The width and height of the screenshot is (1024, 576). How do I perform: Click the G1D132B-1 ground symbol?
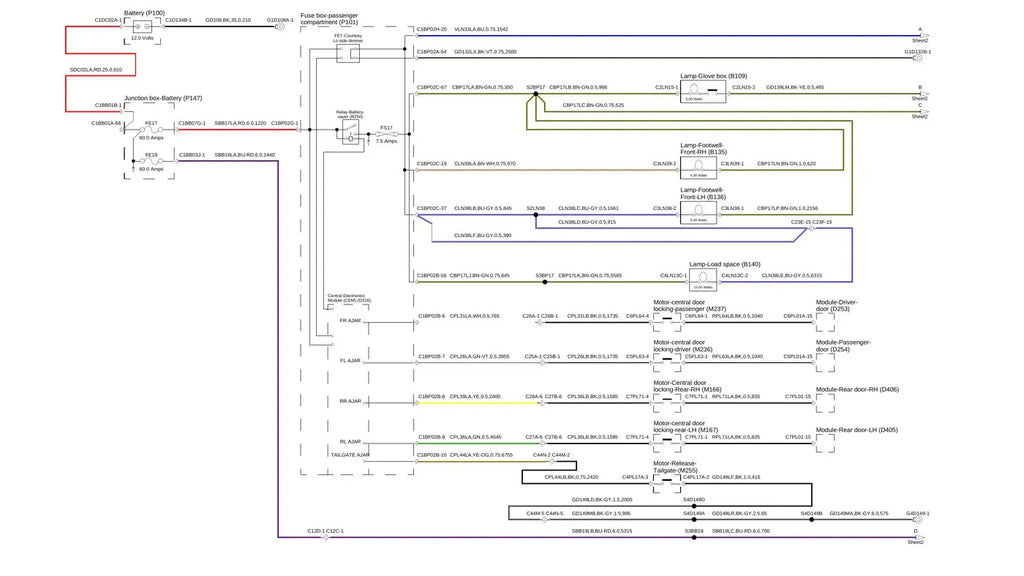918,58
